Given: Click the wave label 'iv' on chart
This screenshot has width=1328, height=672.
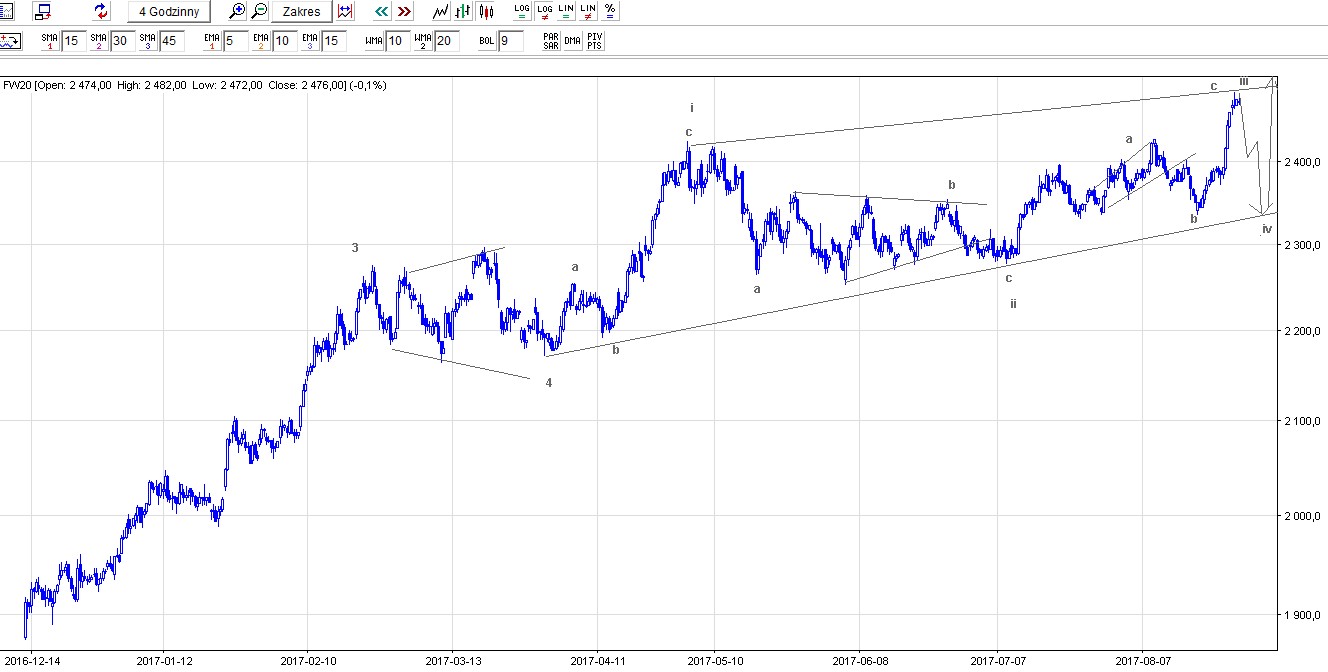Looking at the screenshot, I should (x=1267, y=229).
